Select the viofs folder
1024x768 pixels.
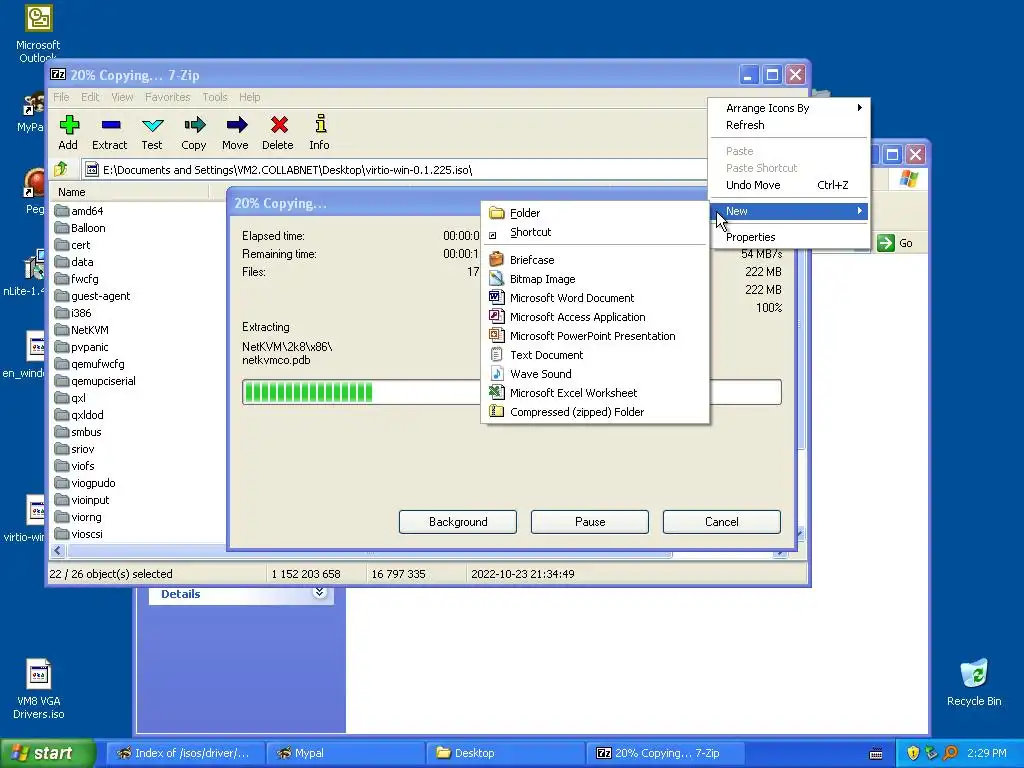coord(74,466)
